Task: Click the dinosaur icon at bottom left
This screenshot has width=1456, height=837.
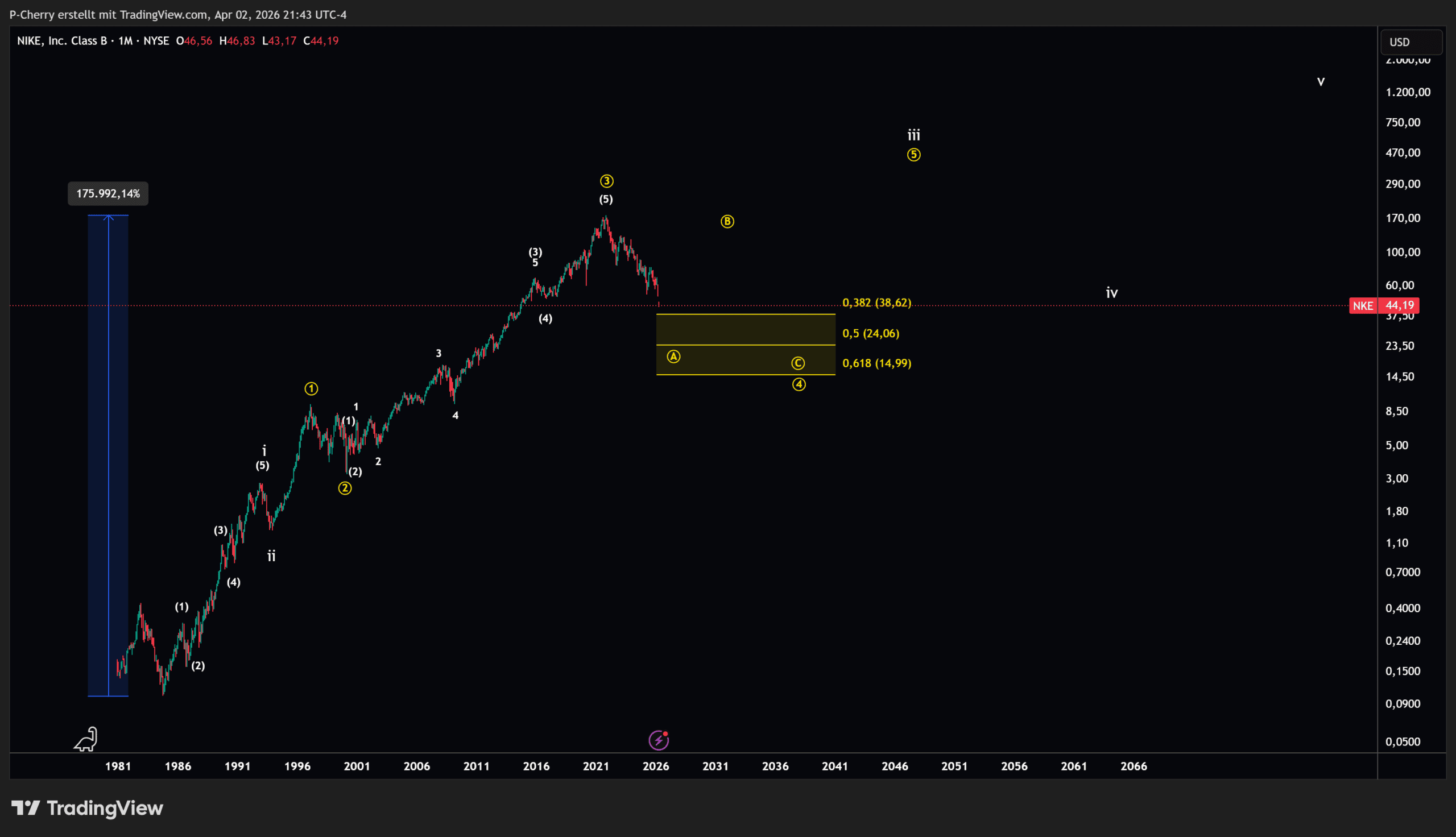Action: tap(86, 739)
